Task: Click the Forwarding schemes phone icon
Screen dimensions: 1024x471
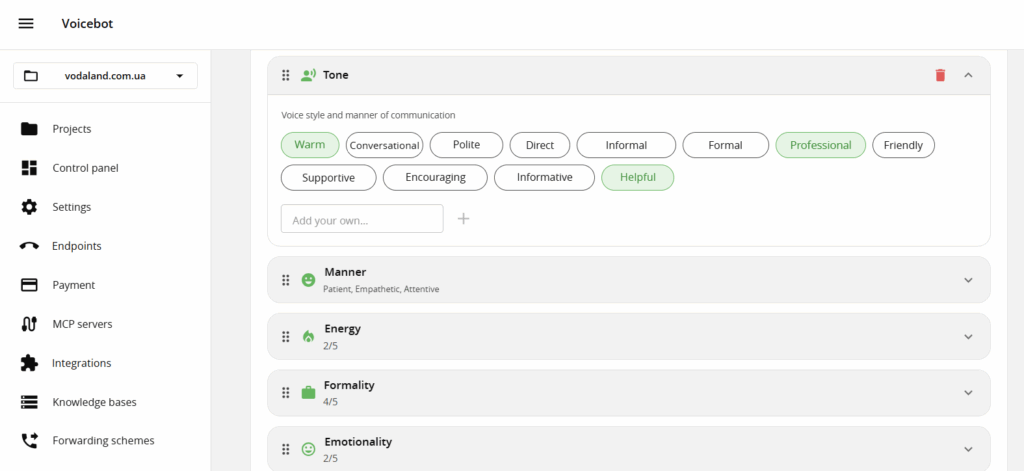Action: [x=29, y=441]
